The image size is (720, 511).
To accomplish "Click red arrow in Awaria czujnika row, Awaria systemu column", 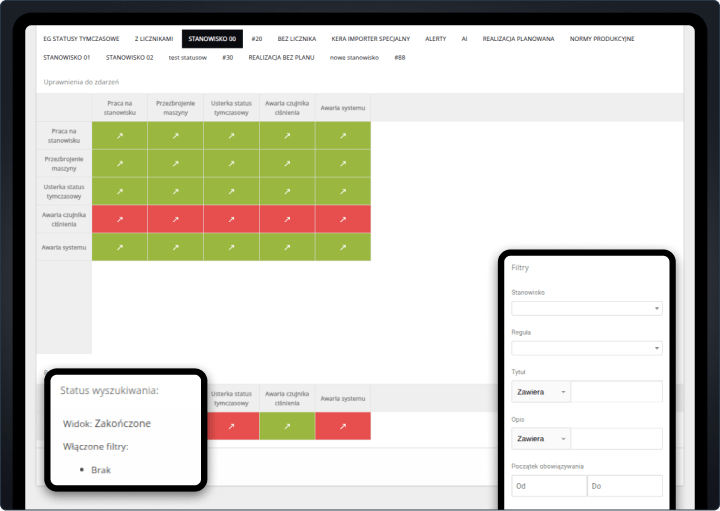I will [x=342, y=218].
